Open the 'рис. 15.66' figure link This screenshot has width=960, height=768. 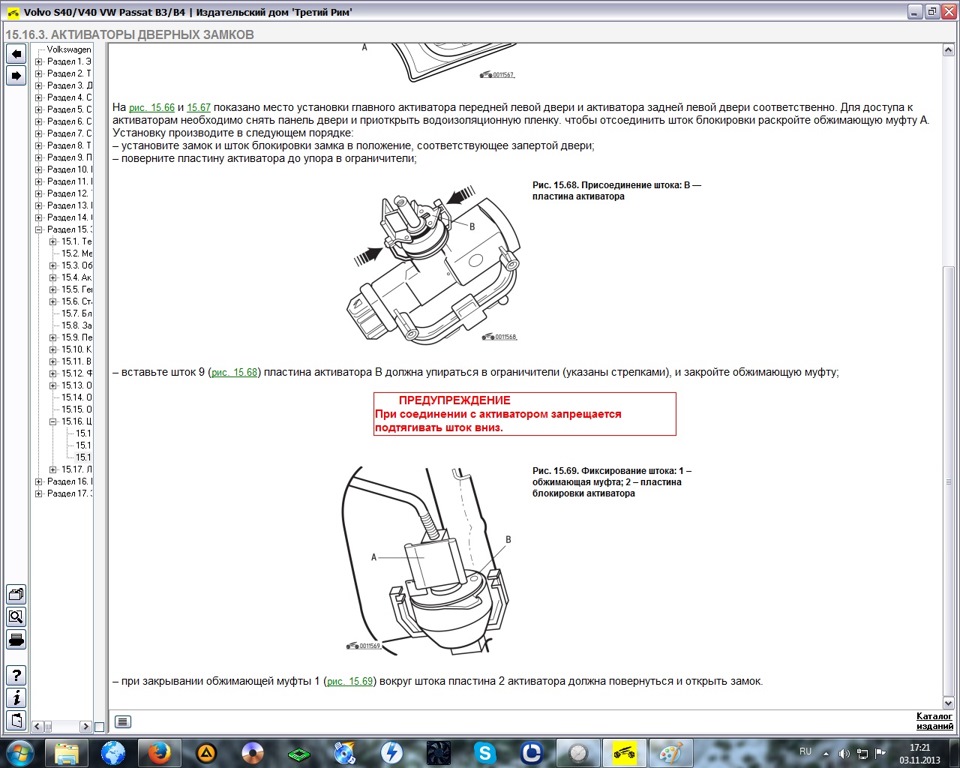click(x=152, y=108)
